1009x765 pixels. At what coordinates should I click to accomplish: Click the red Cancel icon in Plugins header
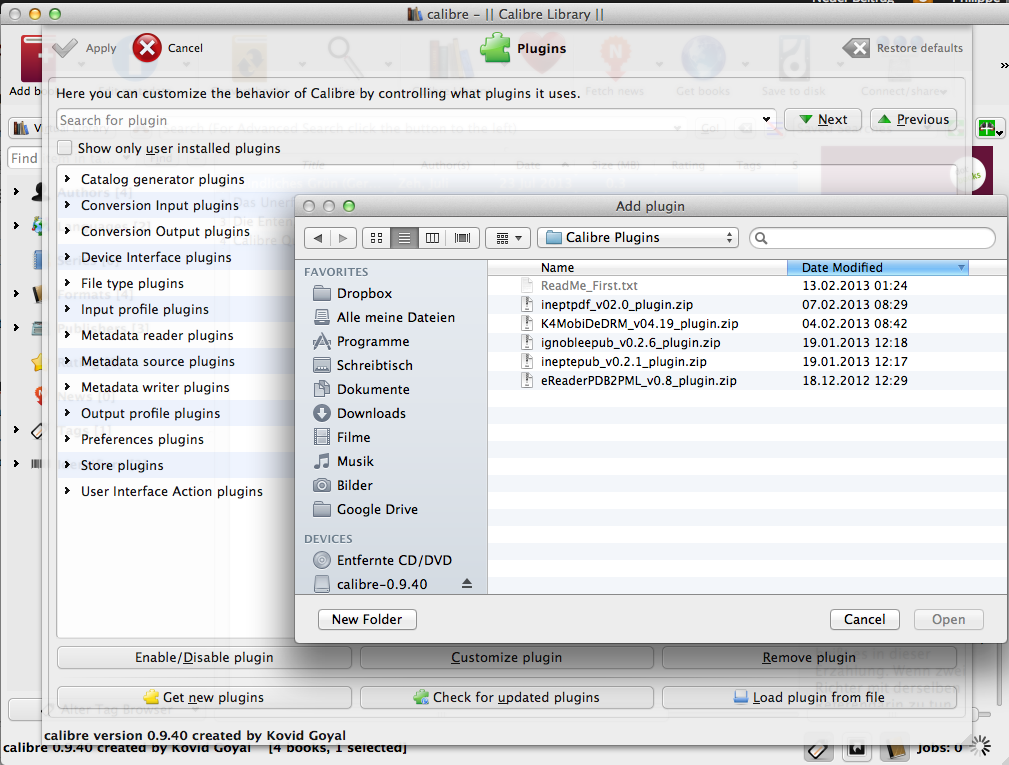point(147,48)
